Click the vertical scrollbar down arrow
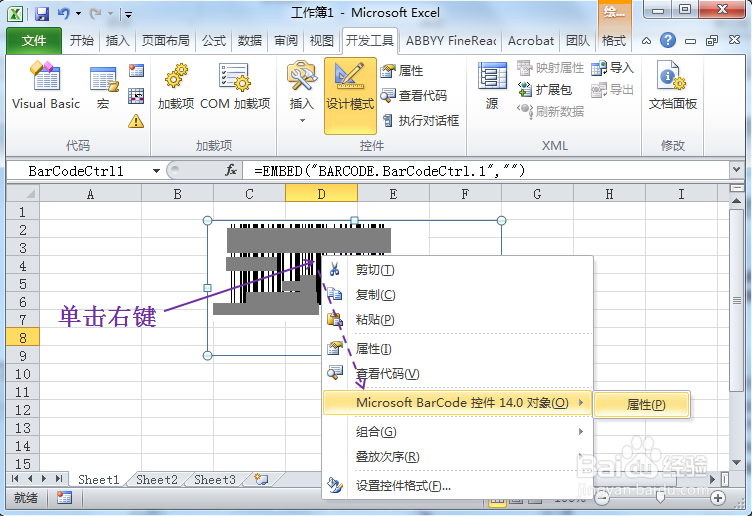This screenshot has height=516, width=752. pyautogui.click(x=737, y=462)
